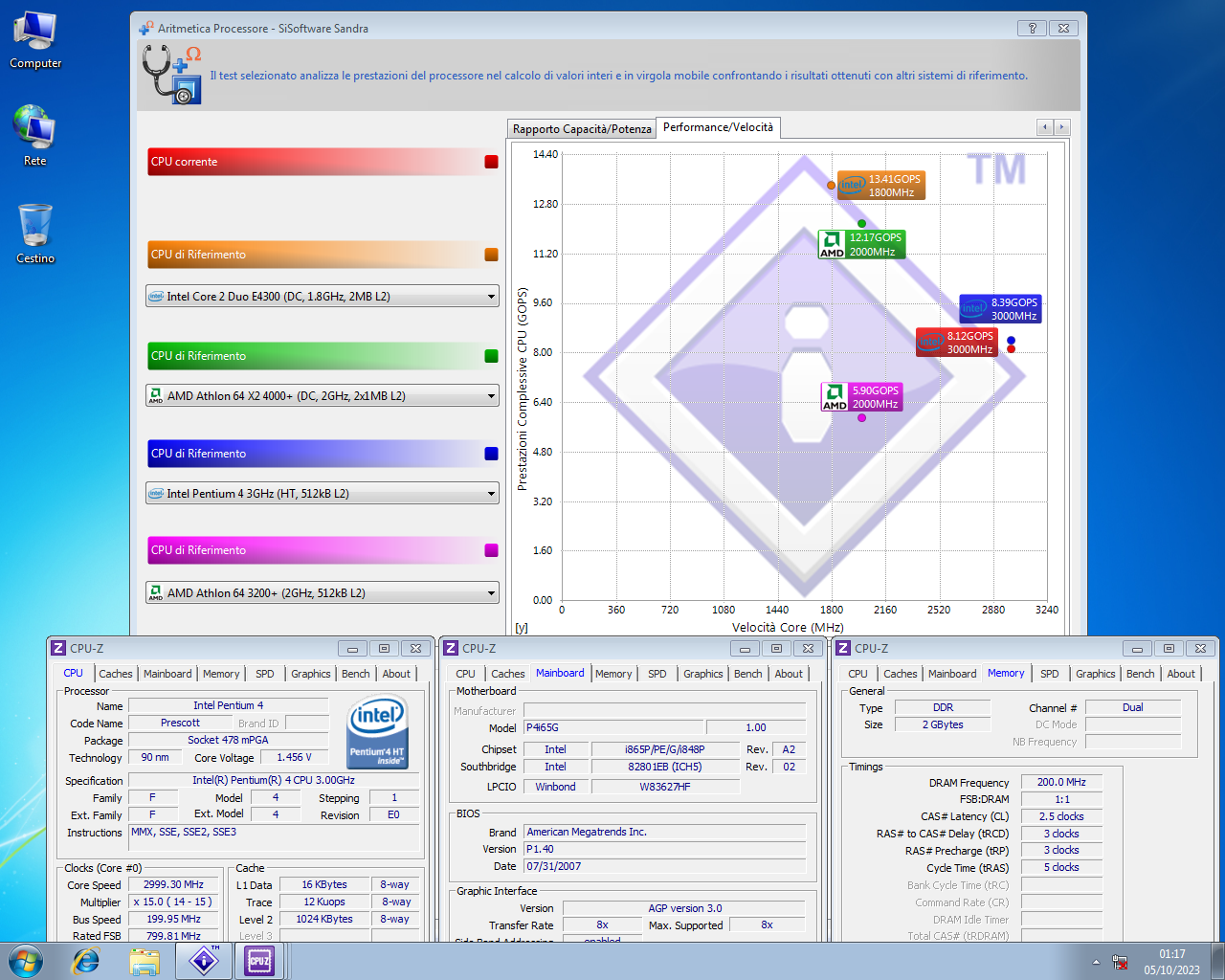This screenshot has height=980, width=1225.
Task: Open the Cestino recycle bin icon
Action: [x=35, y=233]
